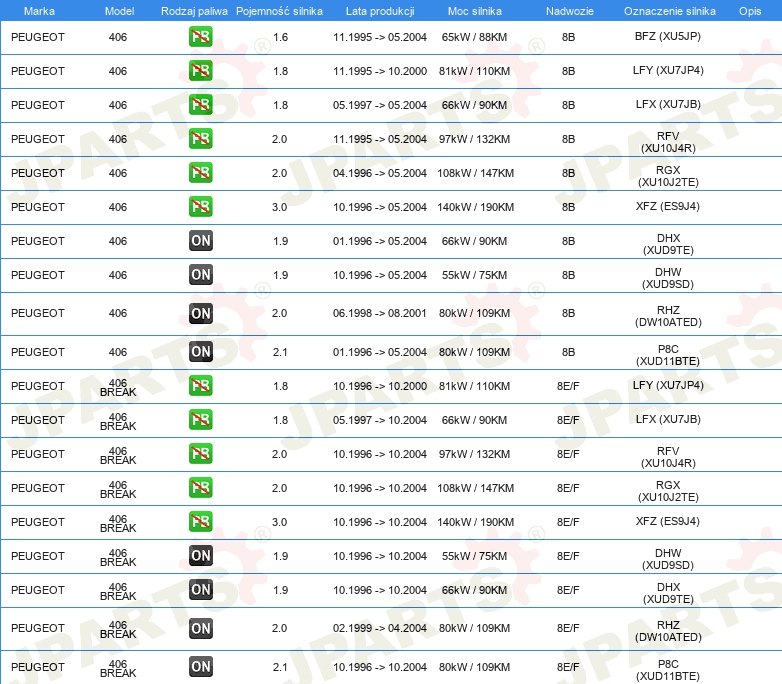
Task: Select engine code RGX (XU10J2TE) in the 8E/F row
Action: (668, 491)
